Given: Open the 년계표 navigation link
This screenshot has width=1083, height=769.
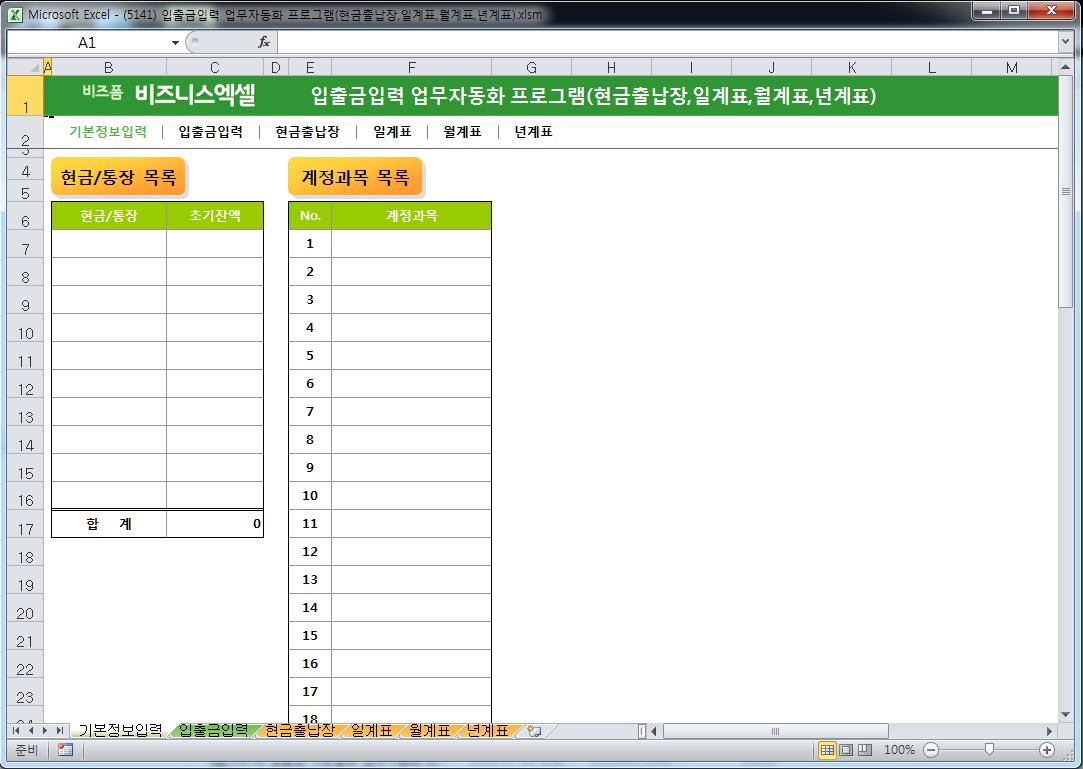Looking at the screenshot, I should tap(533, 131).
